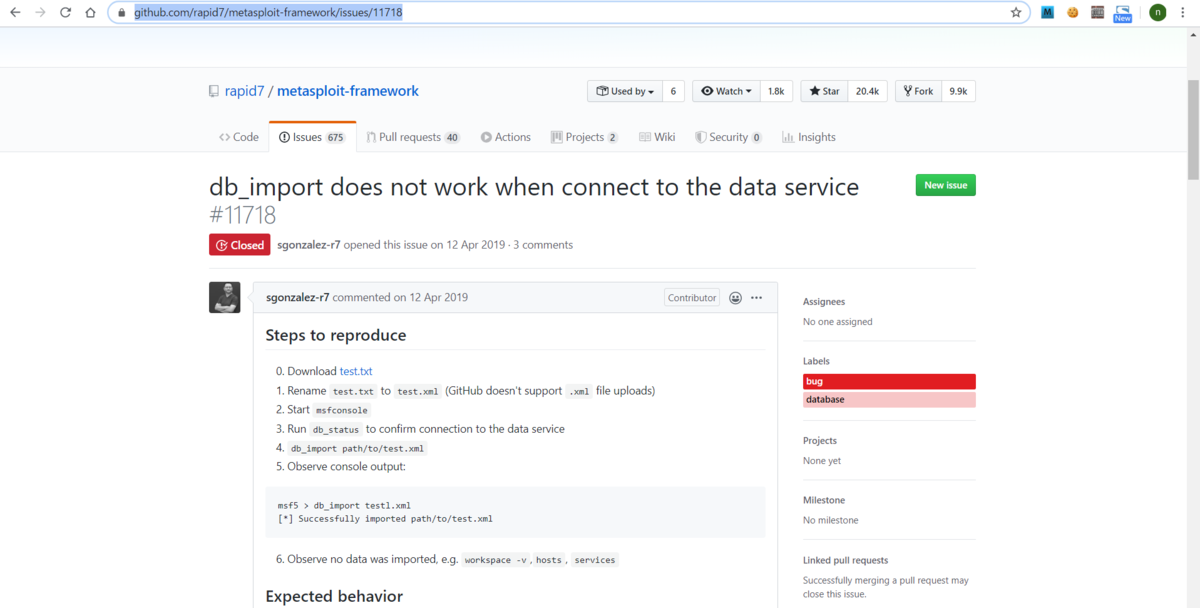Open sgonzalez-r7 link in issue header

point(308,245)
